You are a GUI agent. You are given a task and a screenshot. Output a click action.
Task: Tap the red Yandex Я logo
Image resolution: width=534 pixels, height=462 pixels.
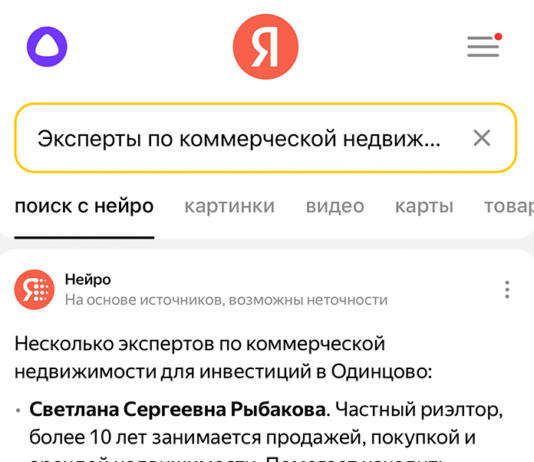click(x=266, y=47)
